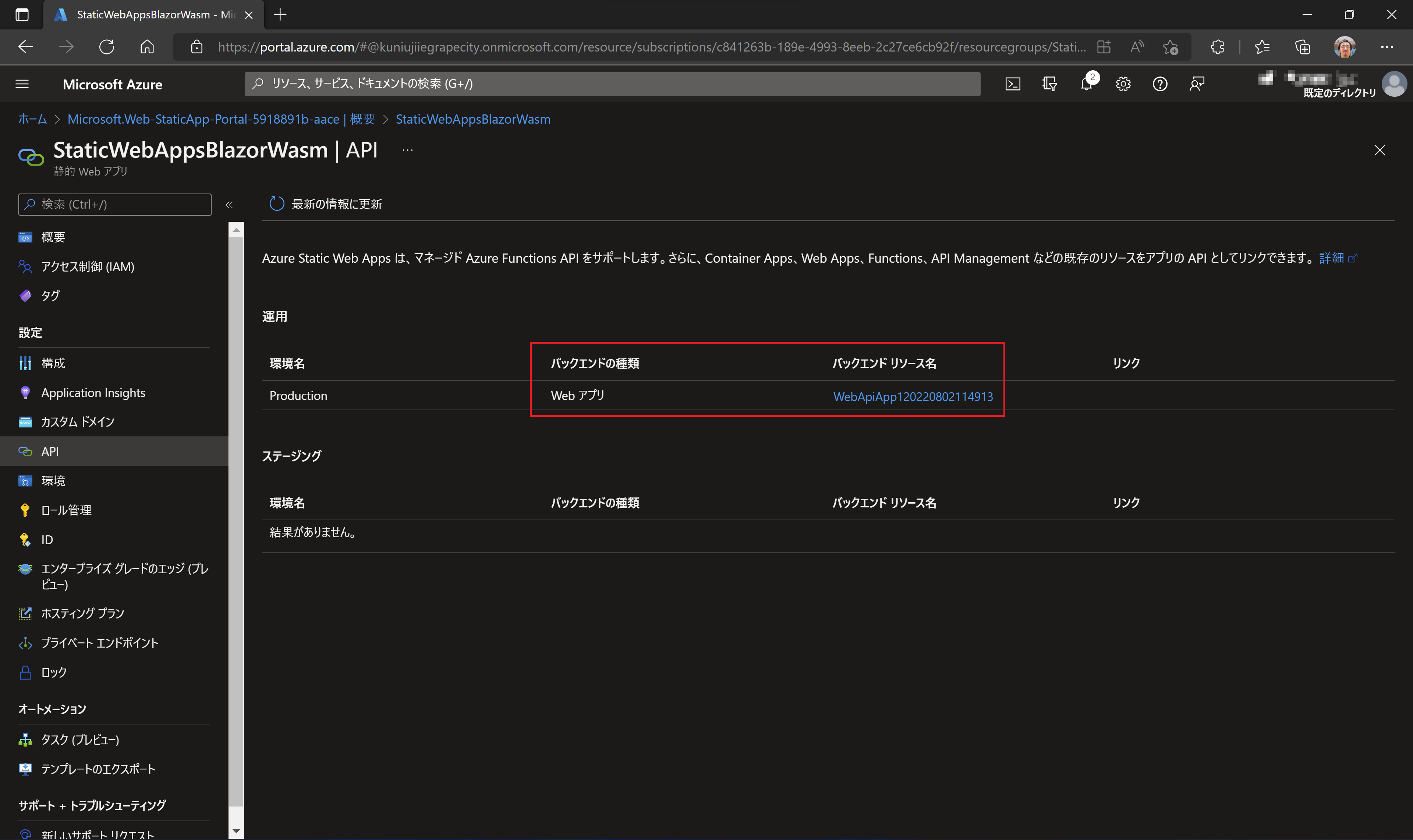Click the site lock icon in address bar
1413x840 pixels.
pyautogui.click(x=196, y=46)
